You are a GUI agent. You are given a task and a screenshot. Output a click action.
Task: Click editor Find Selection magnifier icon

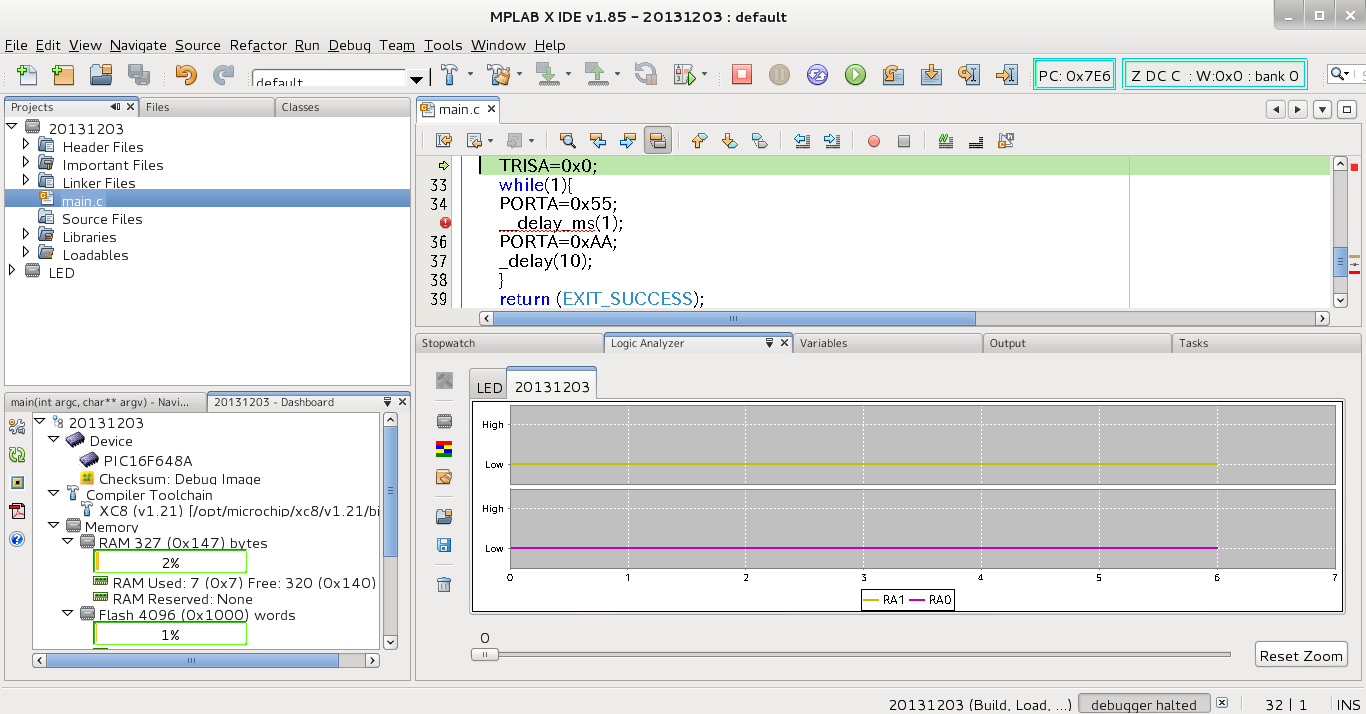tap(567, 141)
